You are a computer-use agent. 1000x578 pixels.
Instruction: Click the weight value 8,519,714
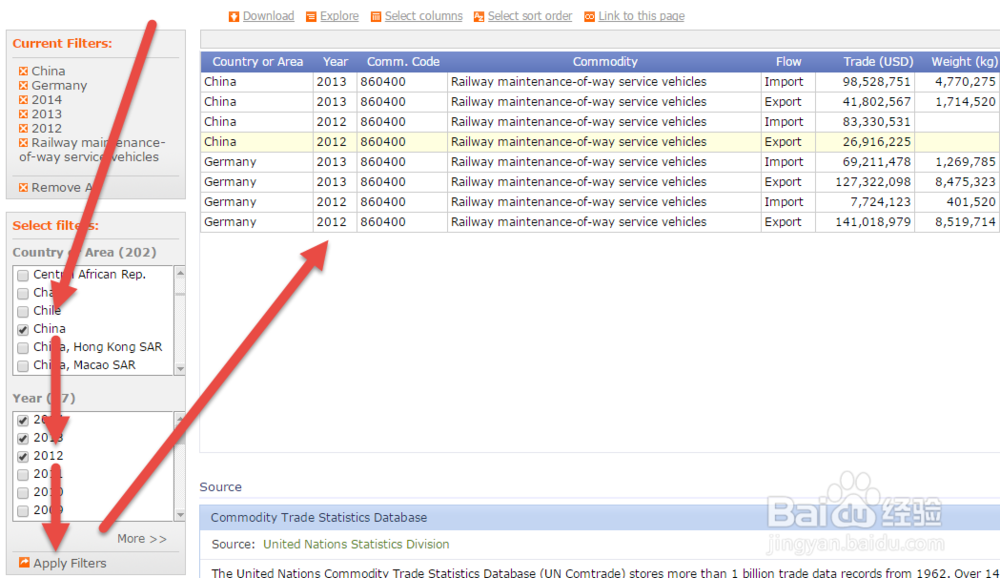point(965,222)
